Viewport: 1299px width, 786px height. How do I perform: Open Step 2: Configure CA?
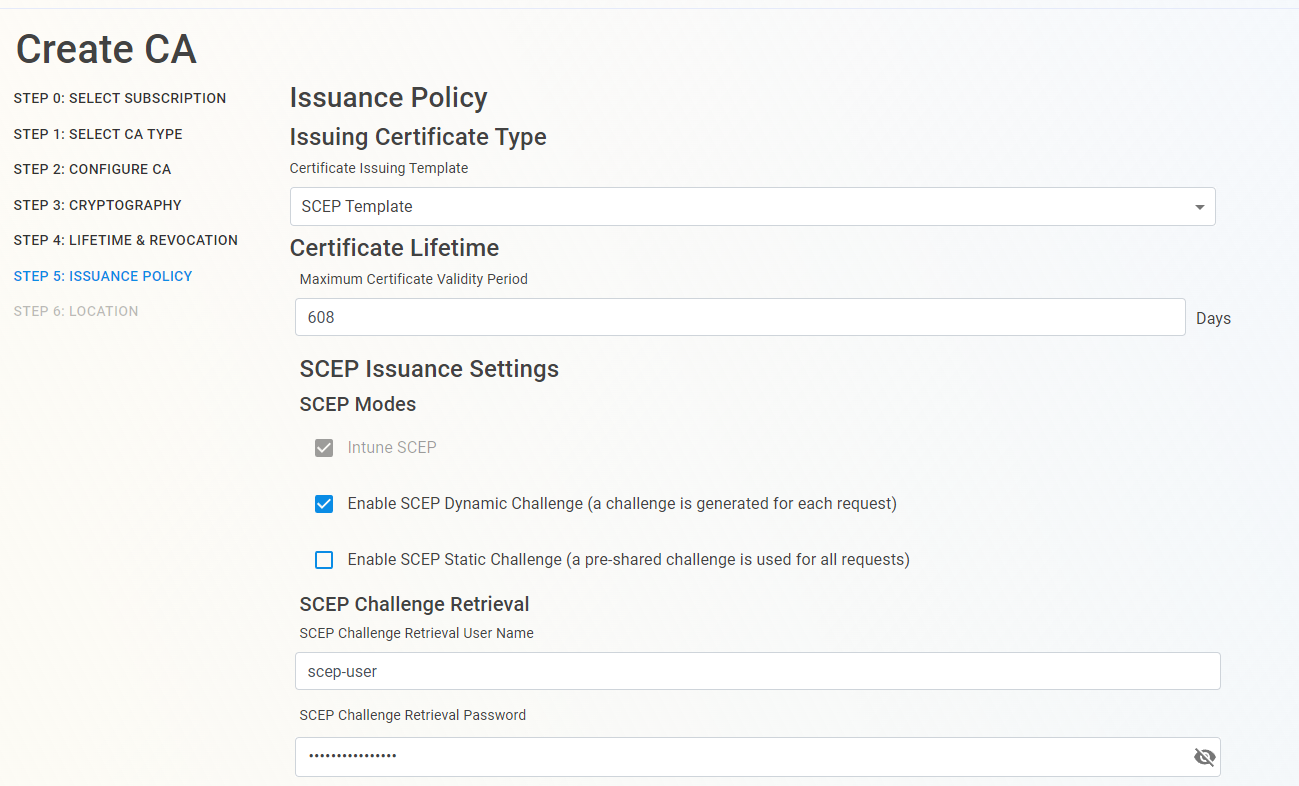(92, 169)
